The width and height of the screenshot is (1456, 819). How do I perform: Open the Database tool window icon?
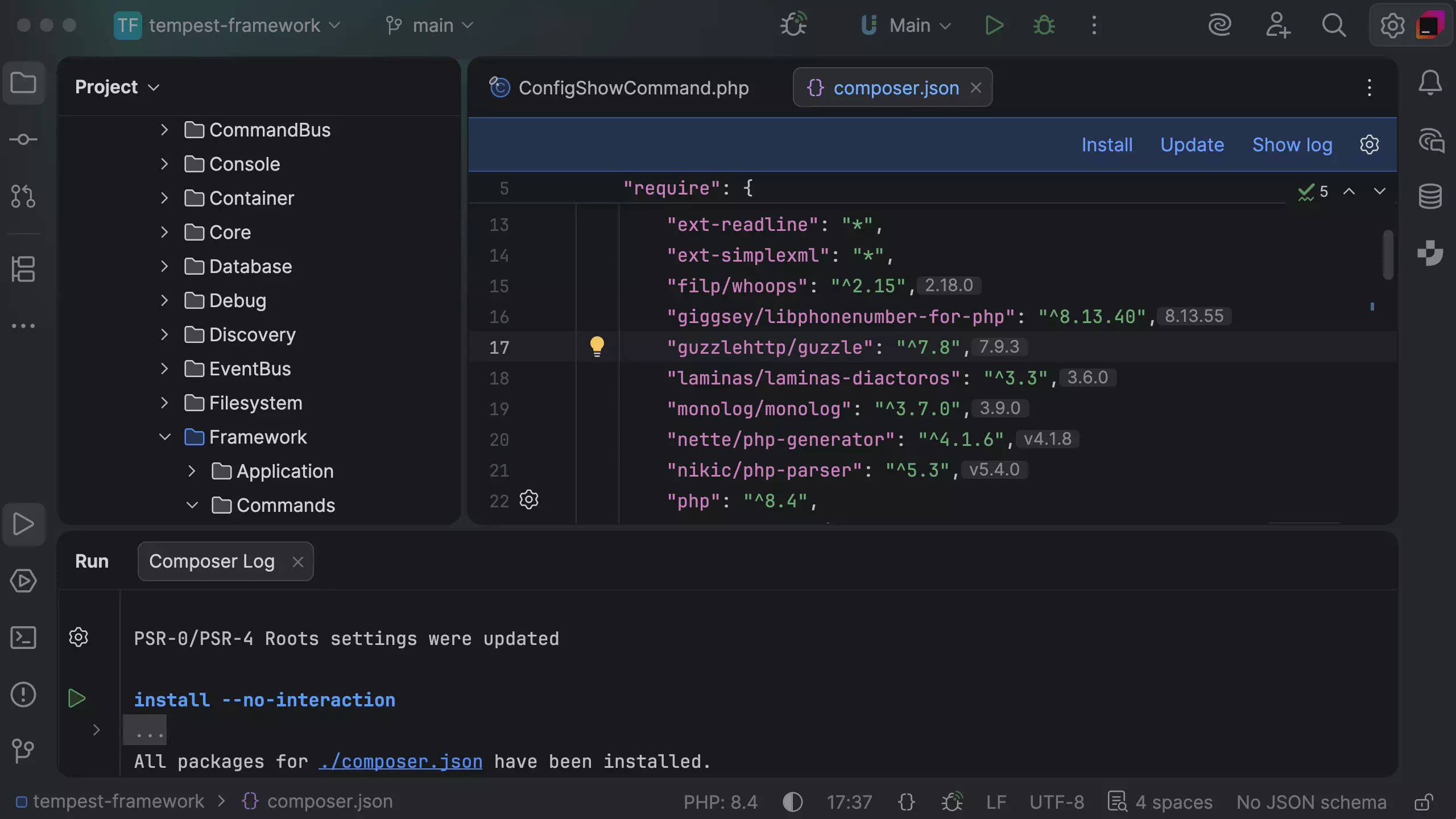[1430, 196]
